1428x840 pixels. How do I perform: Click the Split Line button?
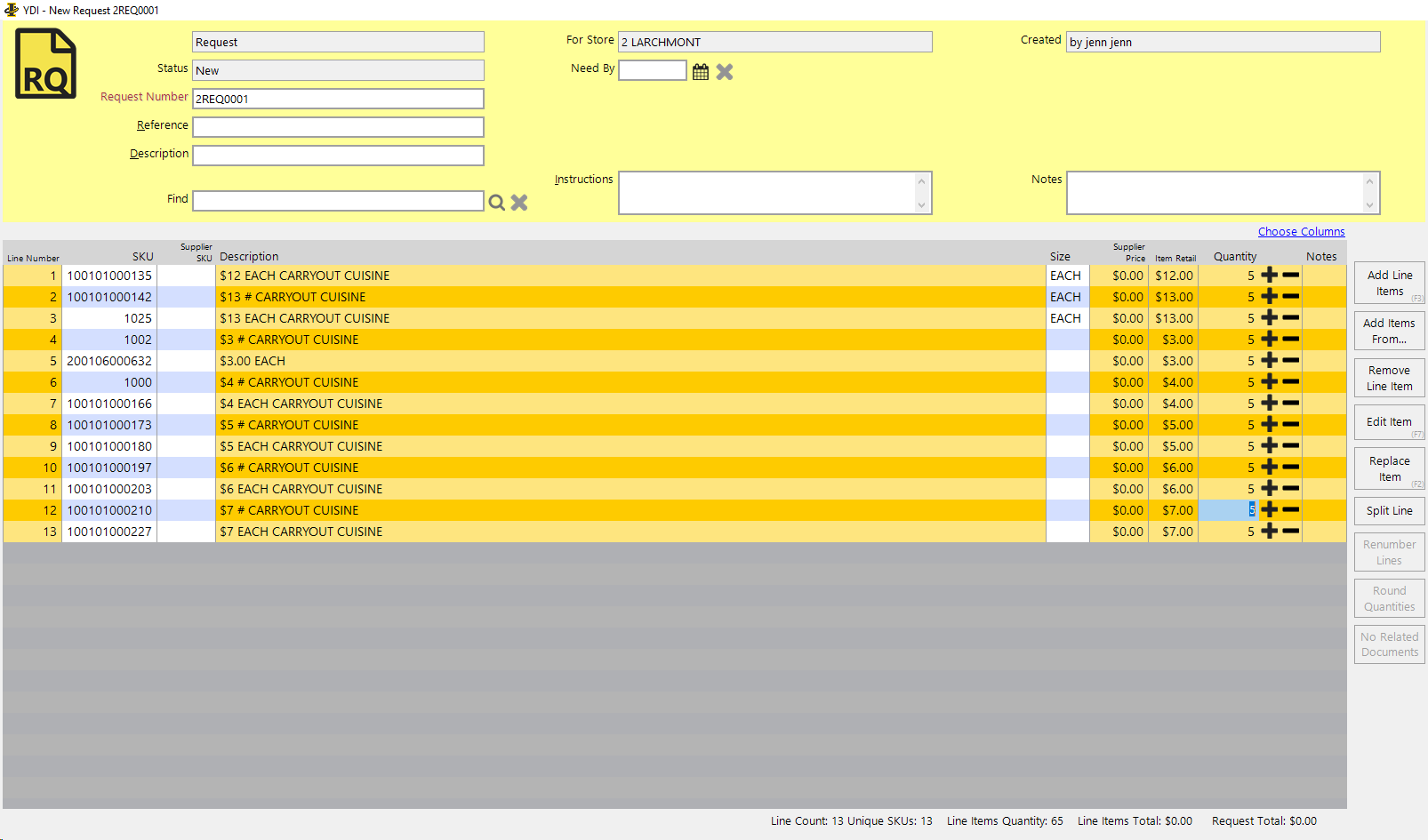(1390, 511)
